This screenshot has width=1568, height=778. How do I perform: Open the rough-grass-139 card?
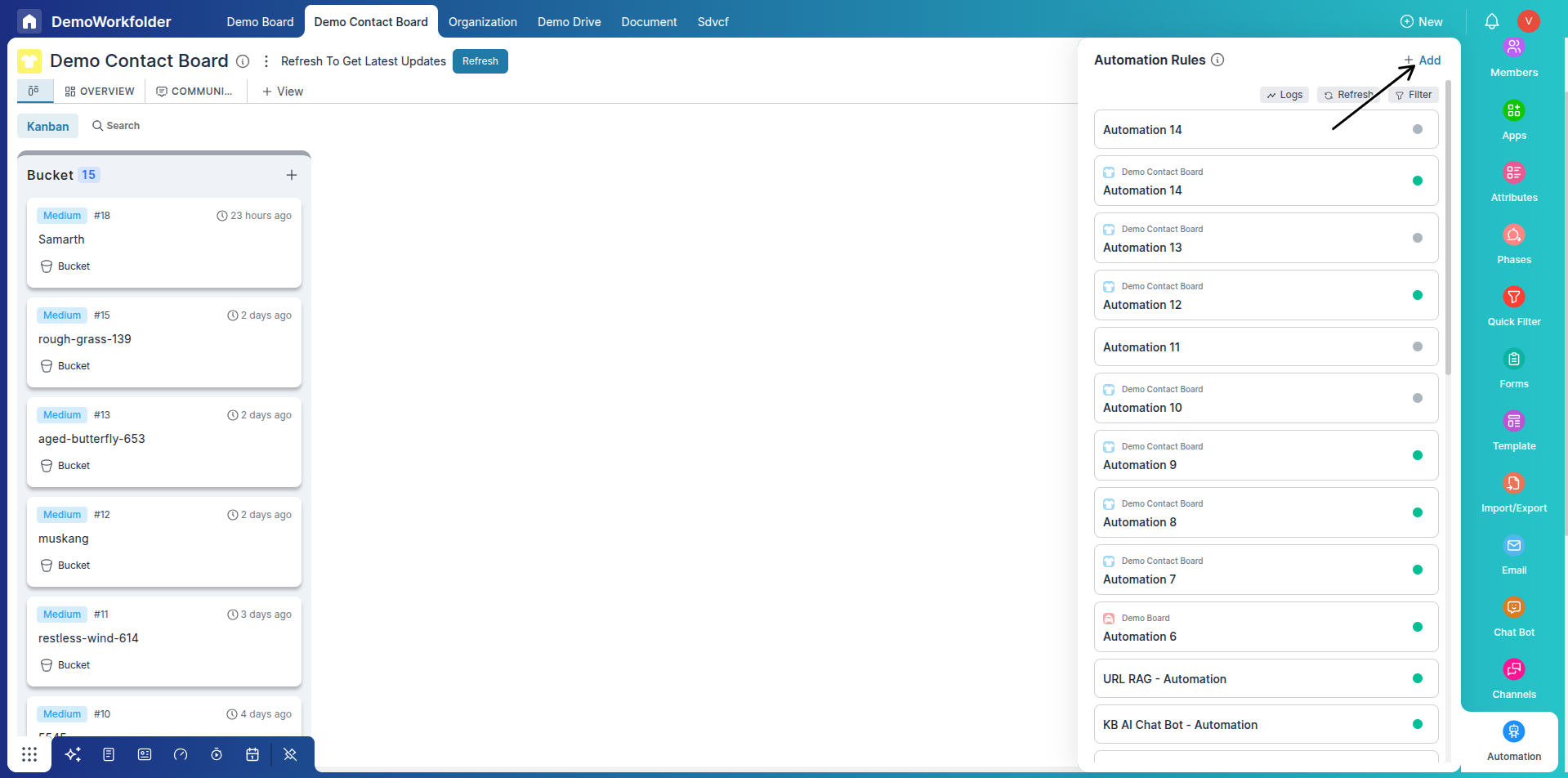coord(164,342)
